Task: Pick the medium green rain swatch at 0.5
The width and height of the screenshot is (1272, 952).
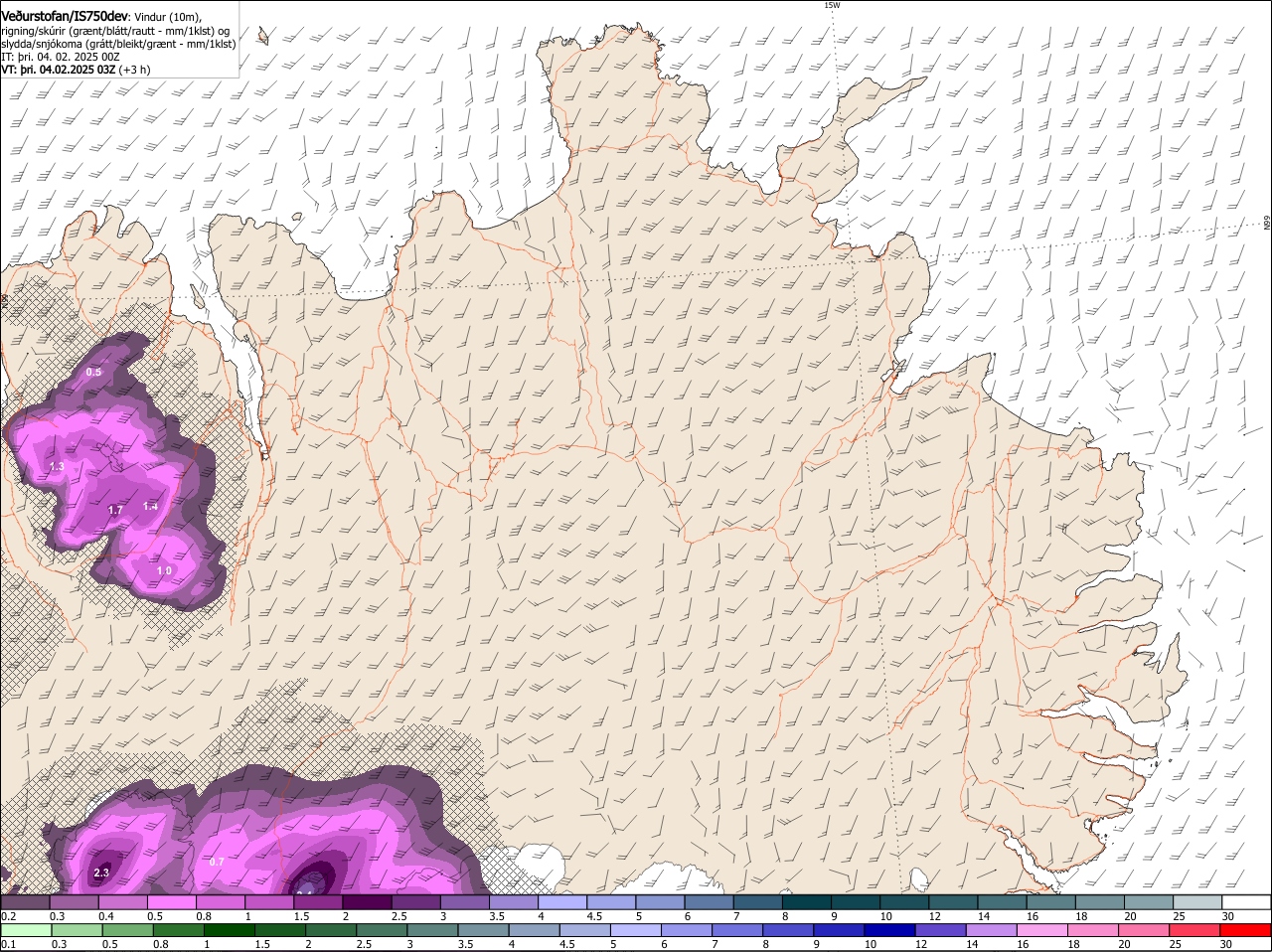Action: coord(126,931)
